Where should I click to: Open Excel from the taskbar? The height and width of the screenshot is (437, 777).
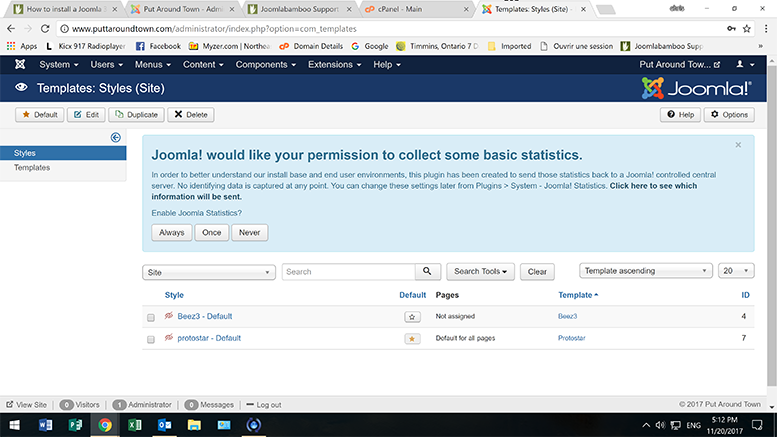134,425
